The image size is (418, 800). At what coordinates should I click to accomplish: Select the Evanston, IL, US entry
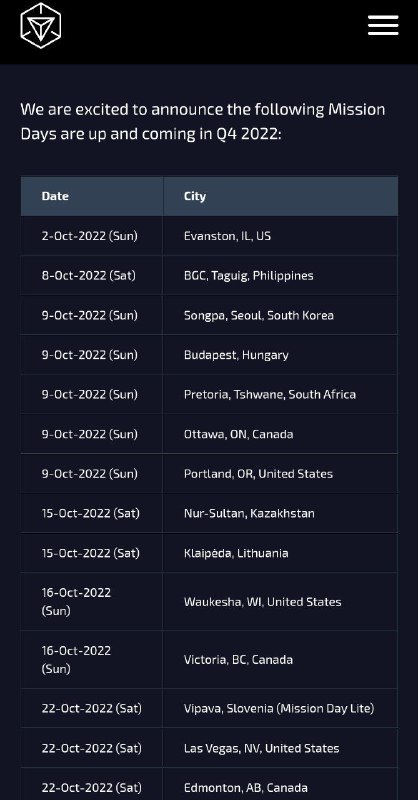click(227, 236)
